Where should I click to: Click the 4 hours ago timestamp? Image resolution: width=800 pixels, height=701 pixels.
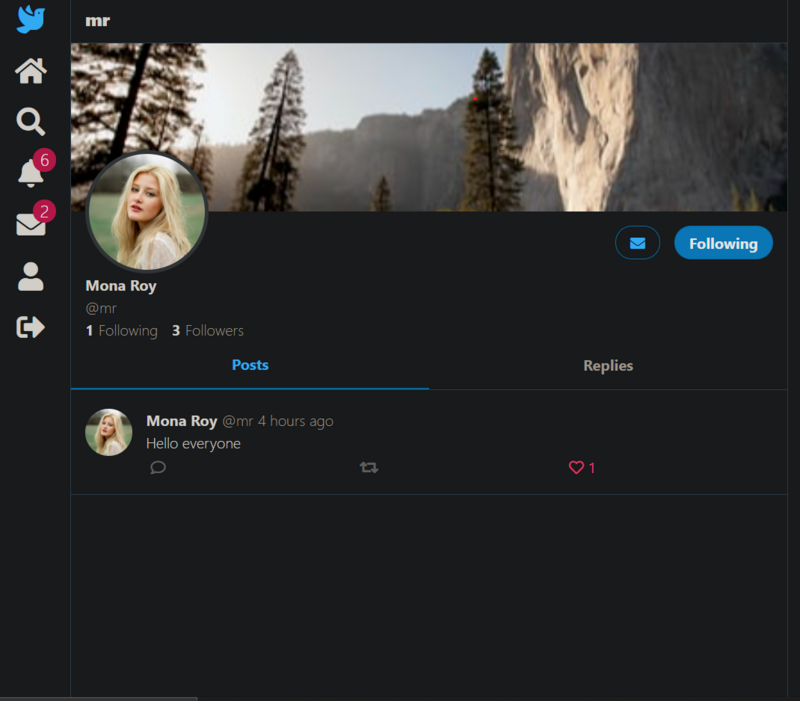(295, 421)
